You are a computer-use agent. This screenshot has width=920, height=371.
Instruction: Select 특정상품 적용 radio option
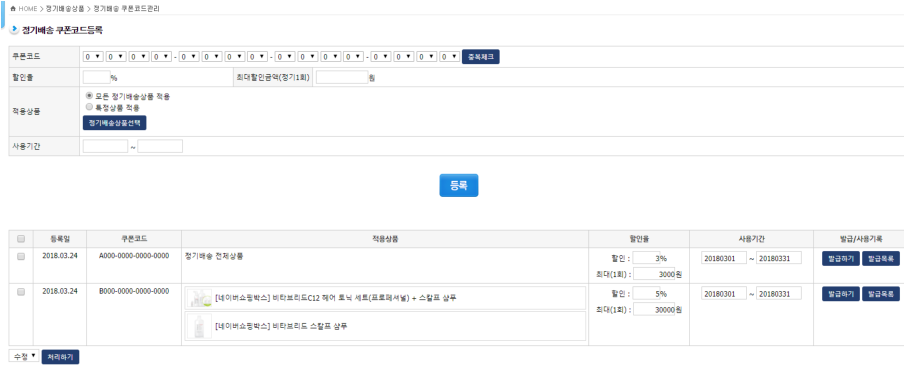[89, 107]
